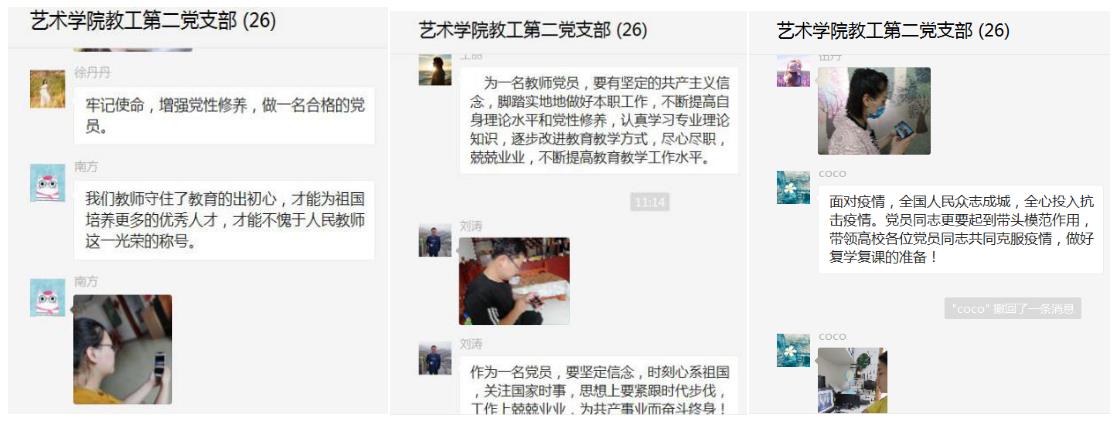This screenshot has width=1117, height=421.
Task: Click coco's flower avatar beside the bottom photo
Action: click(793, 350)
